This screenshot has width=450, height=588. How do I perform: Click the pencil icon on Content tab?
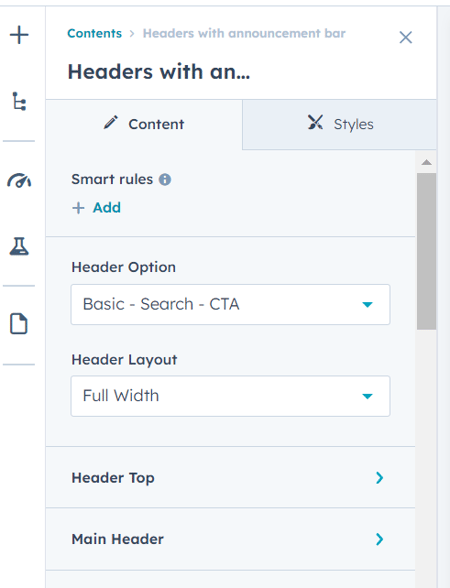coord(111,123)
